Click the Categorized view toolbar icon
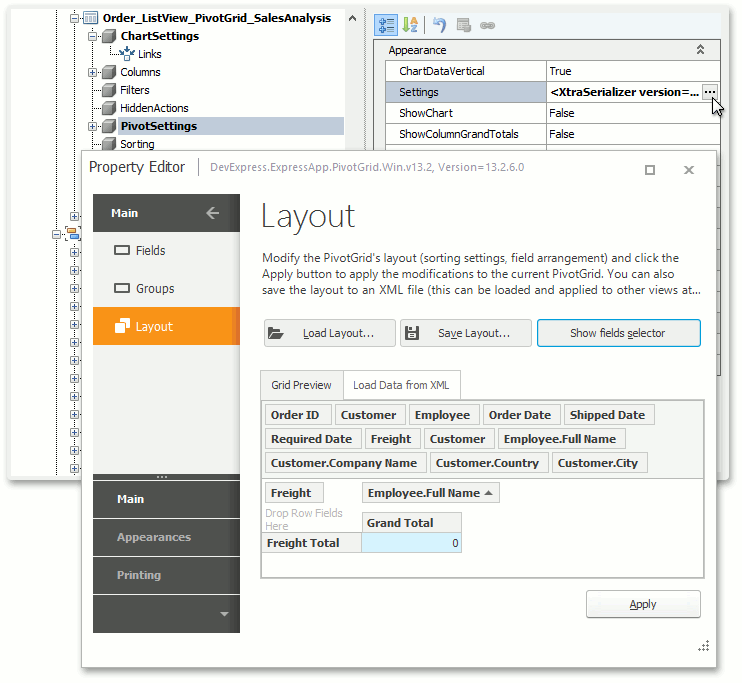The image size is (742, 683). pos(386,25)
